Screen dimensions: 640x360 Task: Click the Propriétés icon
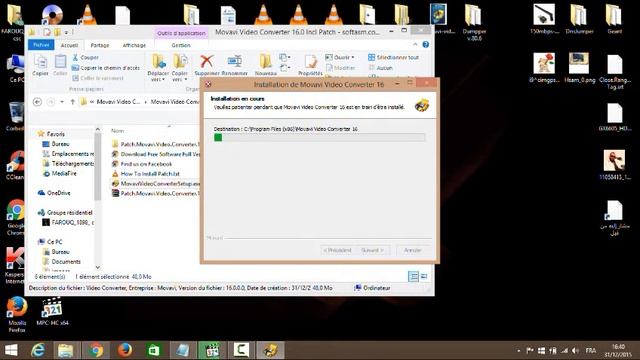coord(310,65)
